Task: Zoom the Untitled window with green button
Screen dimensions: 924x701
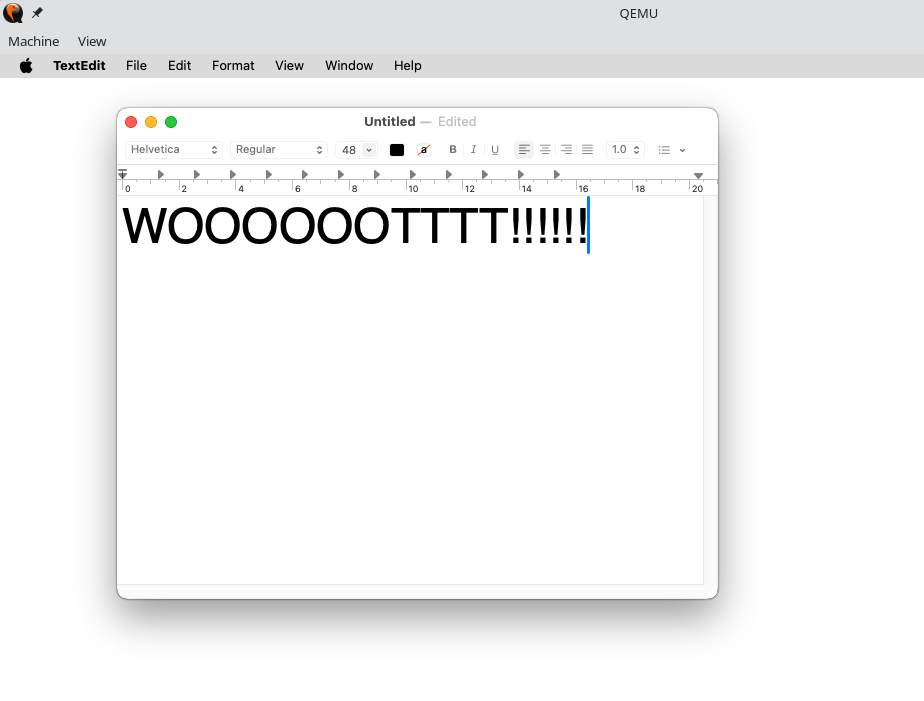Action: click(x=171, y=122)
